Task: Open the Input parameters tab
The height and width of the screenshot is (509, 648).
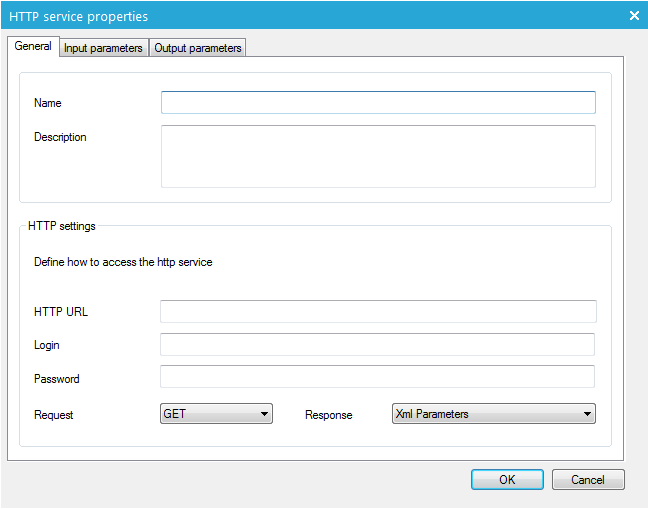Action: (103, 48)
